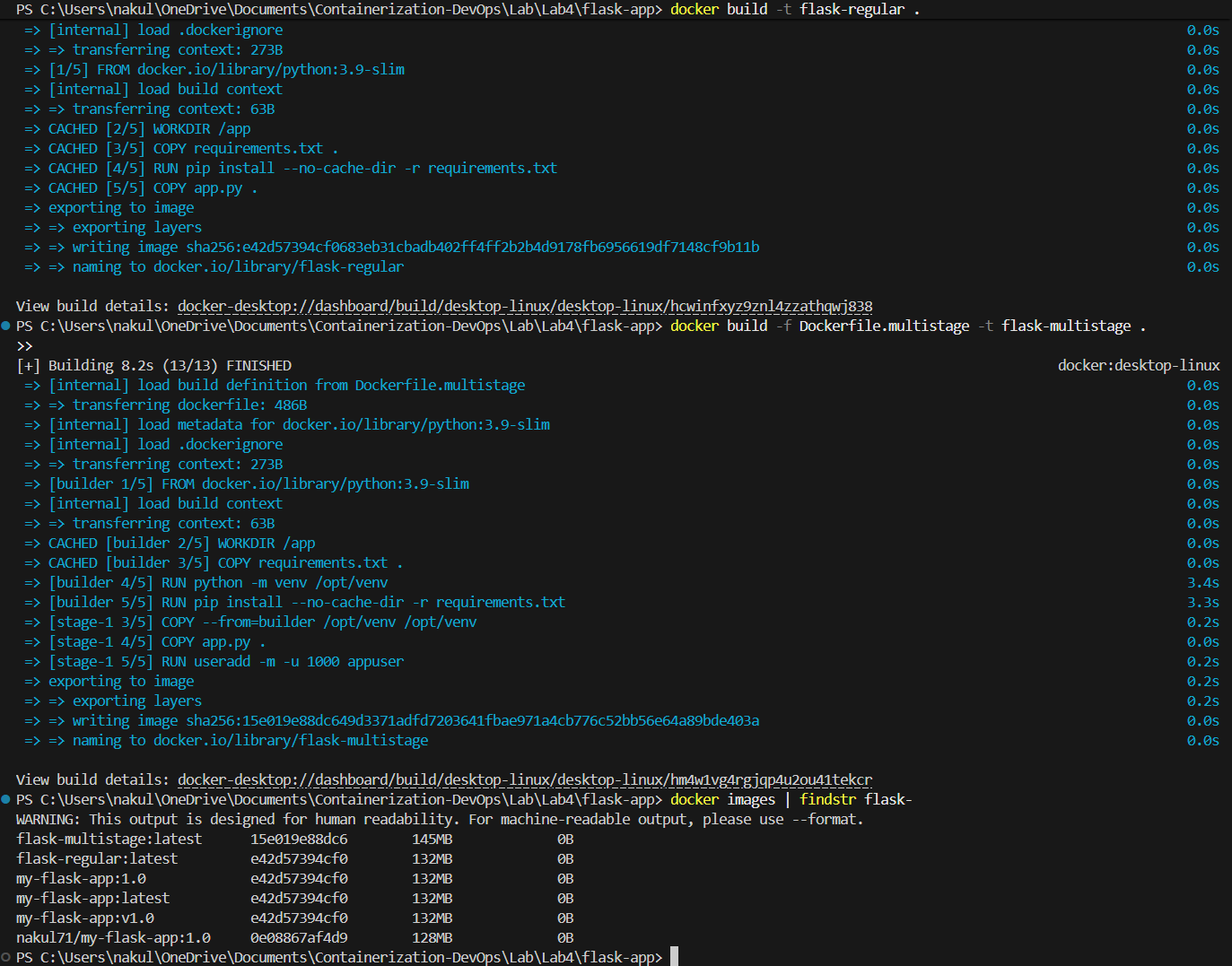Click hollow circle marker beside the last empty prompt

(x=6, y=957)
